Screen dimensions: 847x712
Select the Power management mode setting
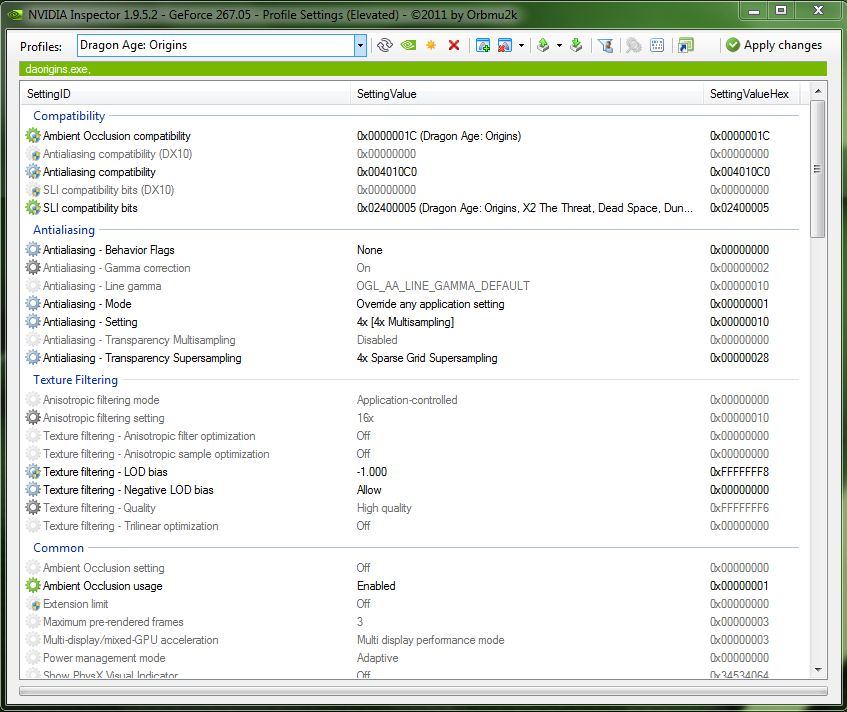pos(104,658)
